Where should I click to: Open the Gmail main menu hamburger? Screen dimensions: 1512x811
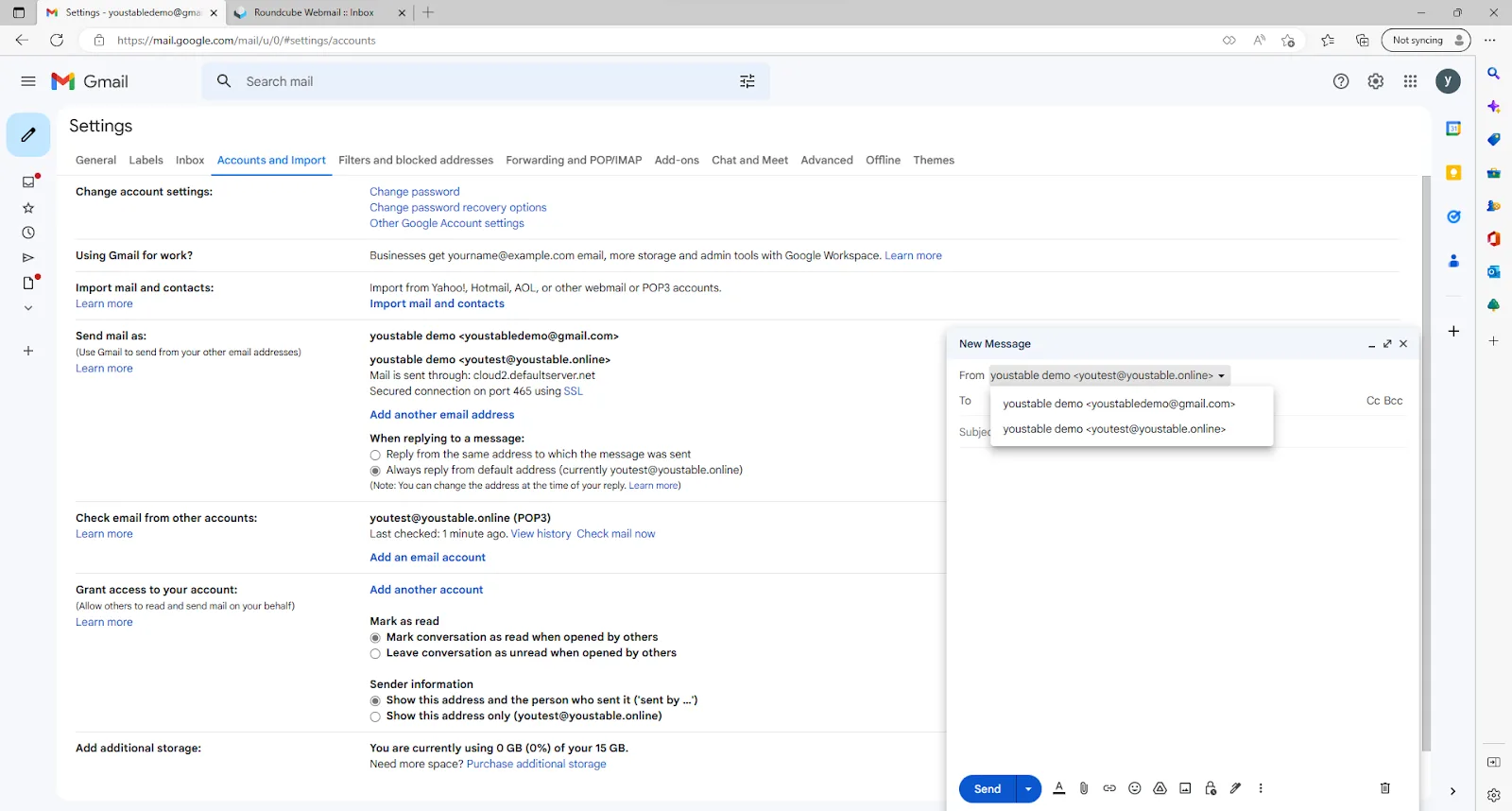click(28, 81)
